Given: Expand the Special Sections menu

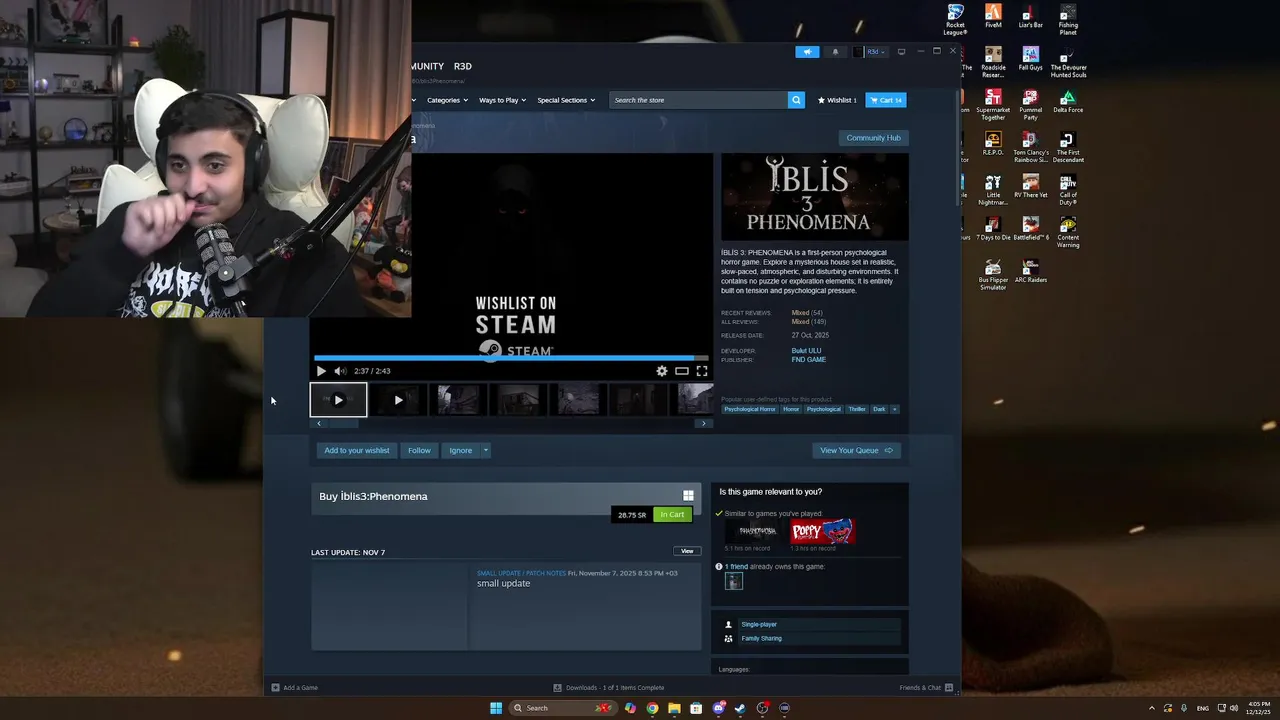Looking at the screenshot, I should tap(566, 100).
